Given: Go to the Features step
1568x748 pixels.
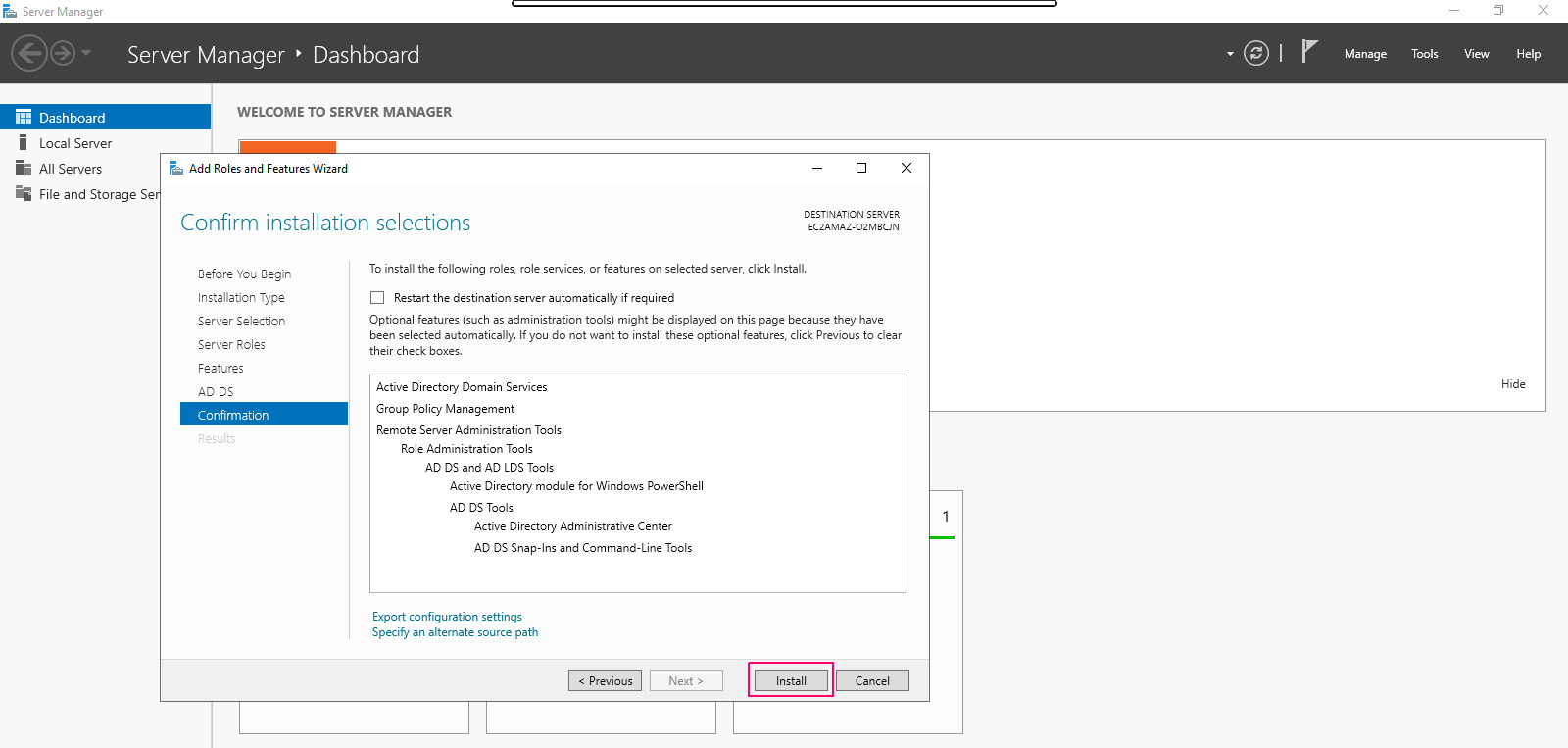Looking at the screenshot, I should pos(220,368).
